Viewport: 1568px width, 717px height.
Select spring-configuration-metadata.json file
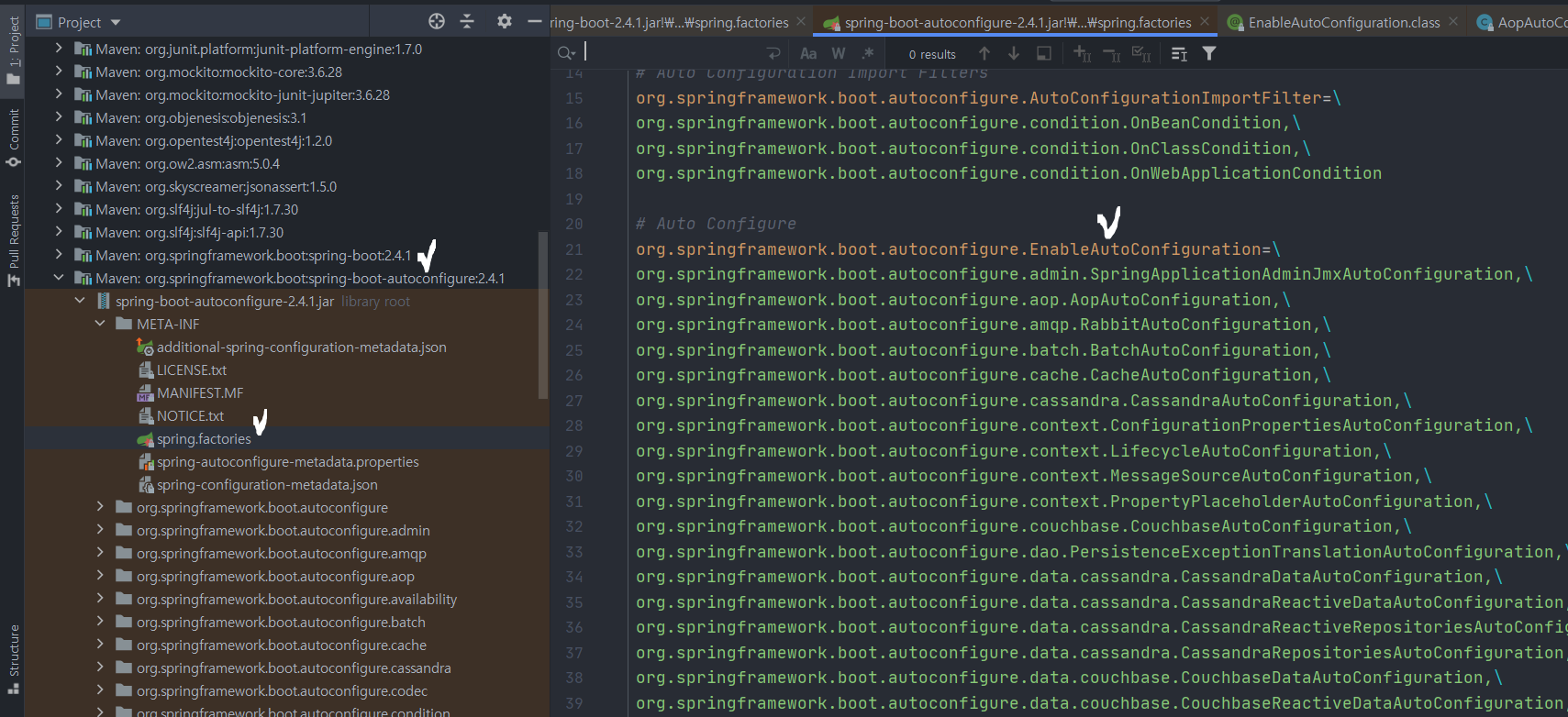(x=267, y=484)
